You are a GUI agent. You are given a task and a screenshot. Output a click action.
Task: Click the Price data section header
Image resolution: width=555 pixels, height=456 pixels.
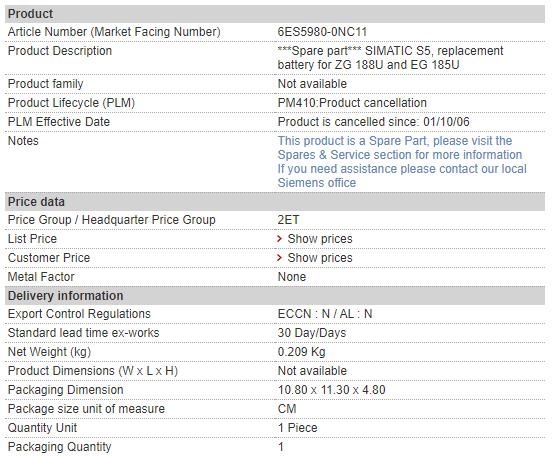[x=275, y=202]
